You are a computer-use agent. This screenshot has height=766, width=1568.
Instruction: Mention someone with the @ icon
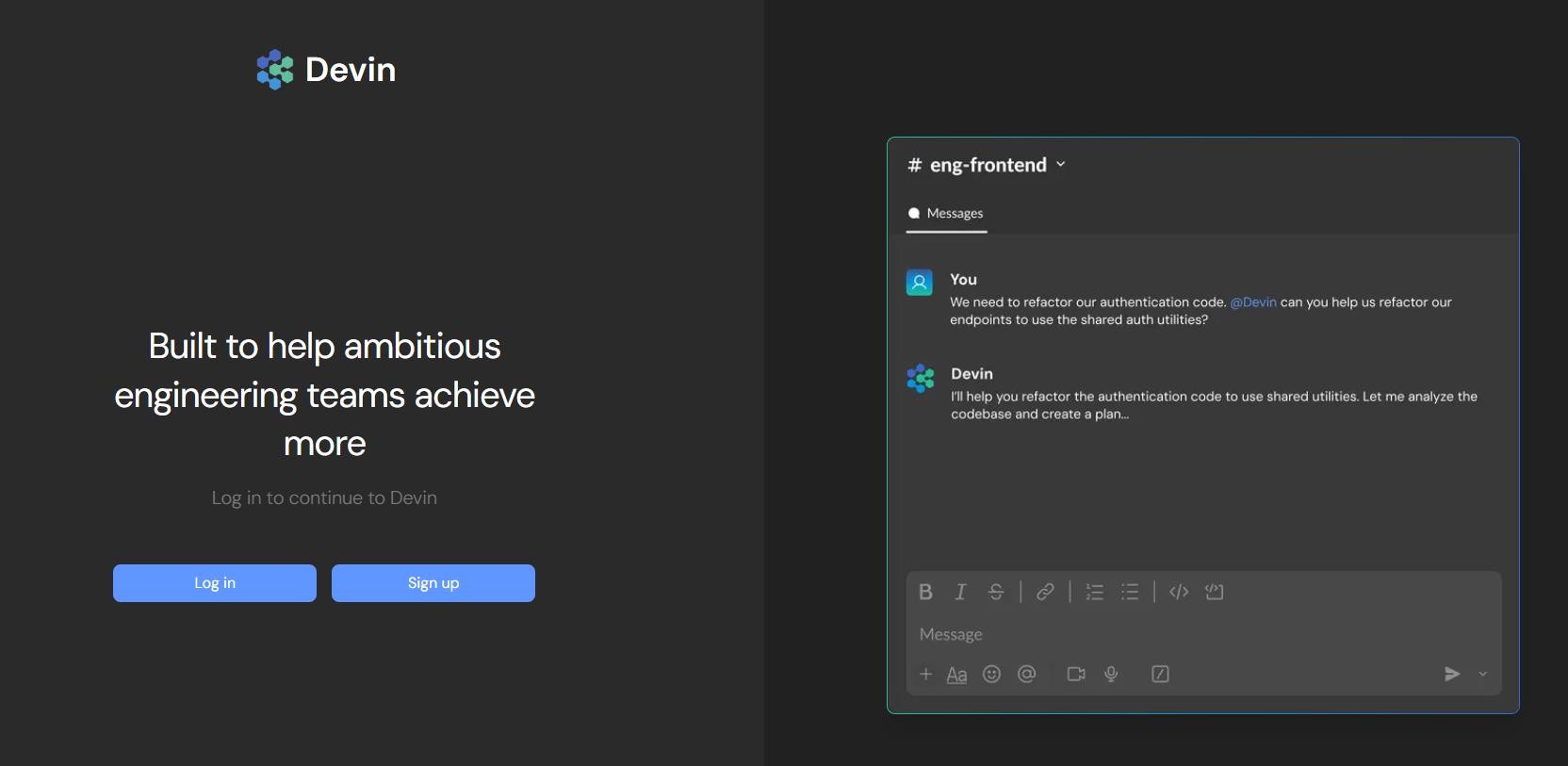1027,674
